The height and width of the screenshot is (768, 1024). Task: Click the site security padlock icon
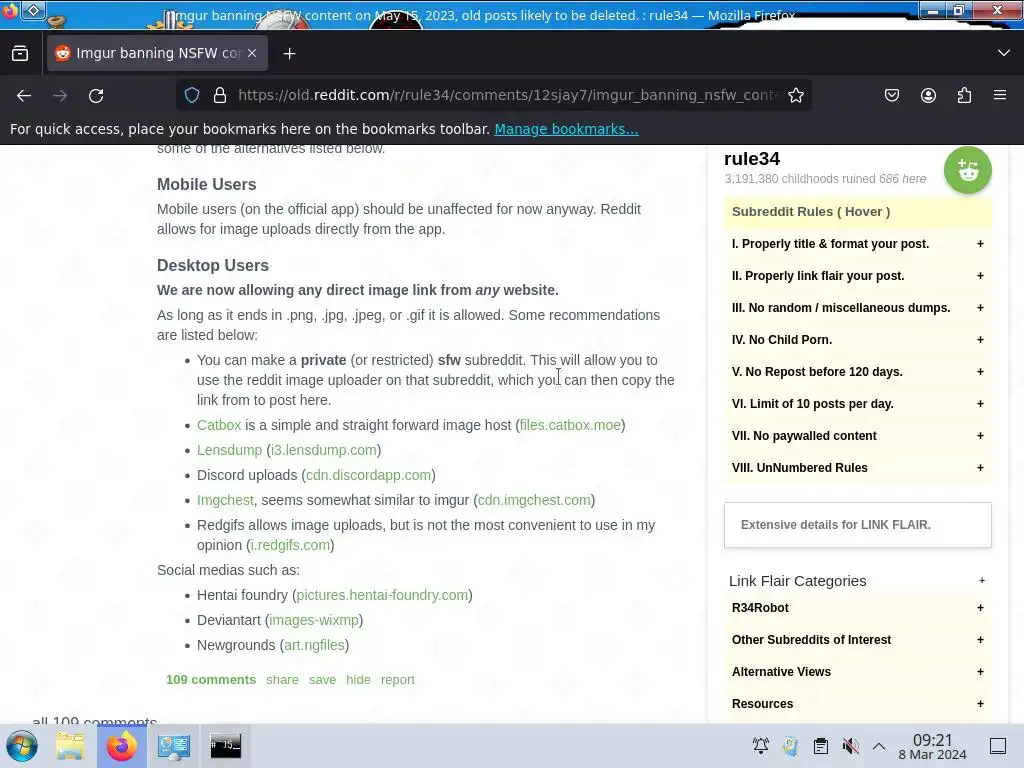220,95
